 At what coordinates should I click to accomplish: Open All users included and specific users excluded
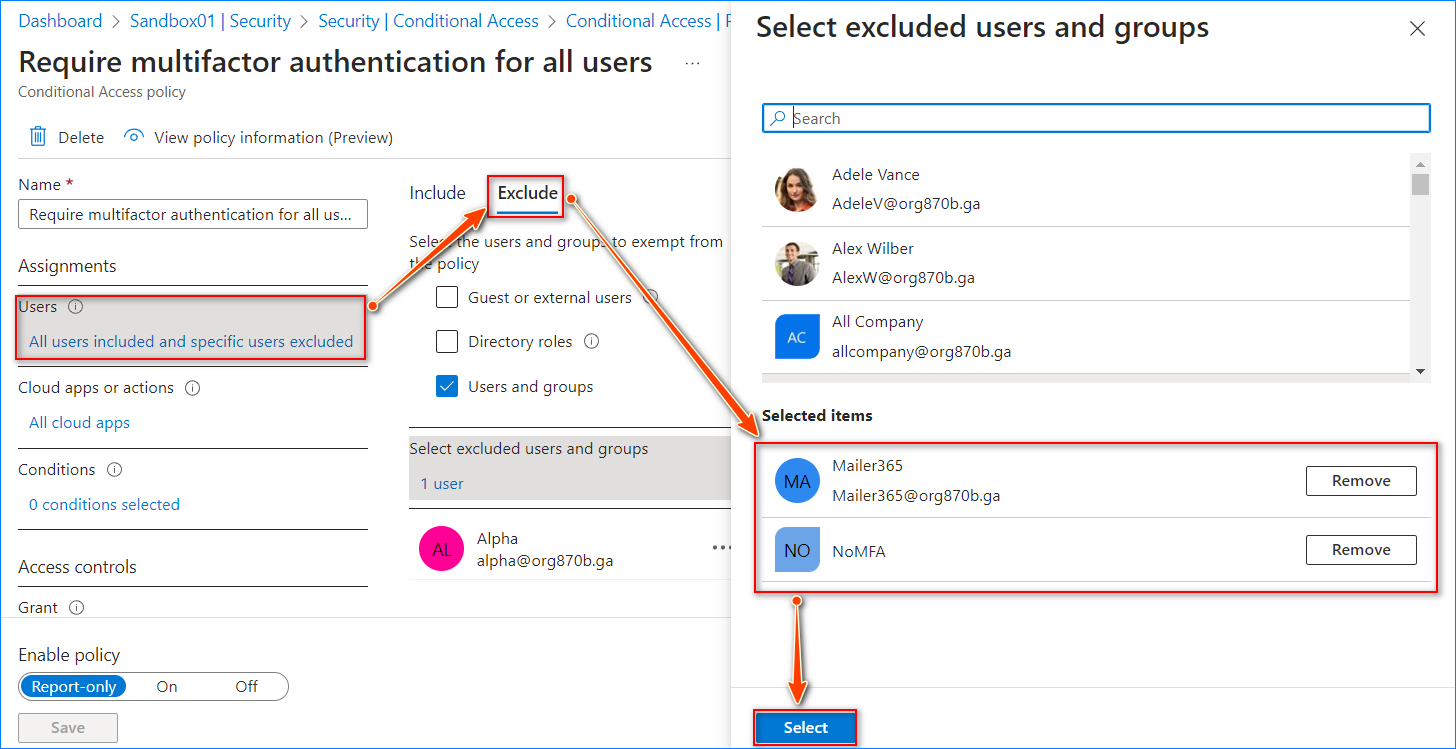[x=191, y=342]
